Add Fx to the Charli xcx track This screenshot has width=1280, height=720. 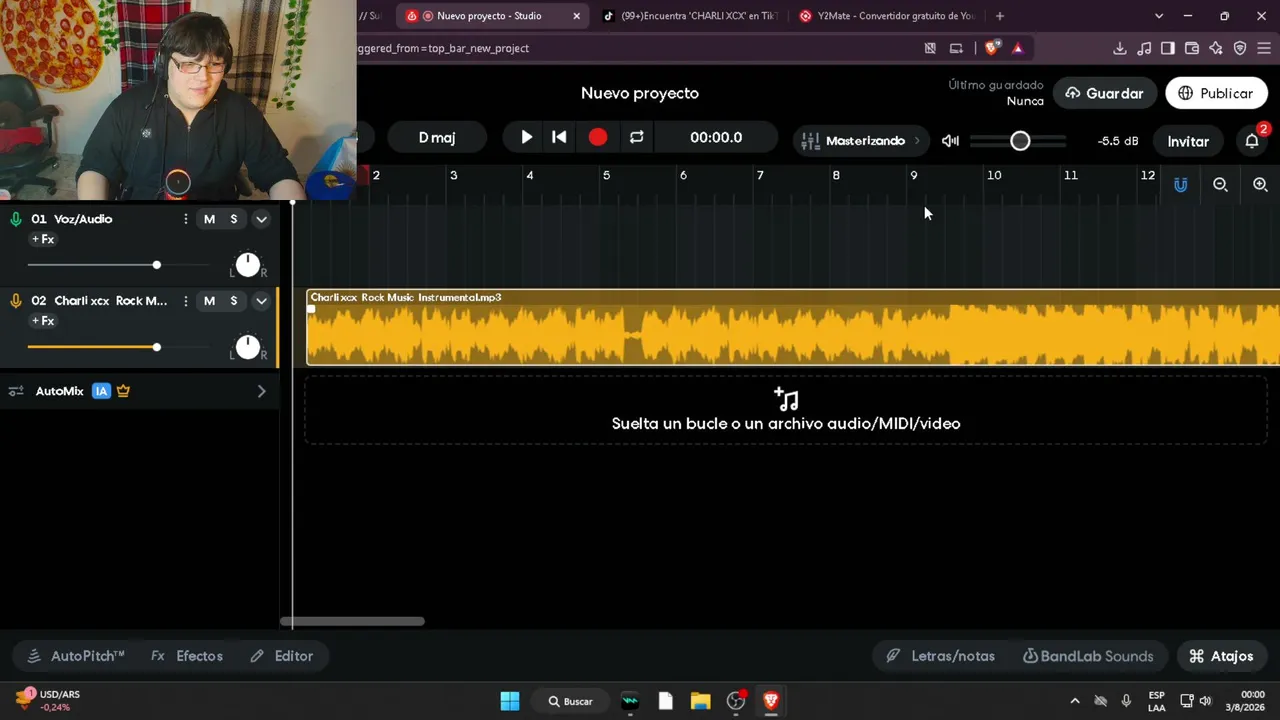pyautogui.click(x=43, y=321)
